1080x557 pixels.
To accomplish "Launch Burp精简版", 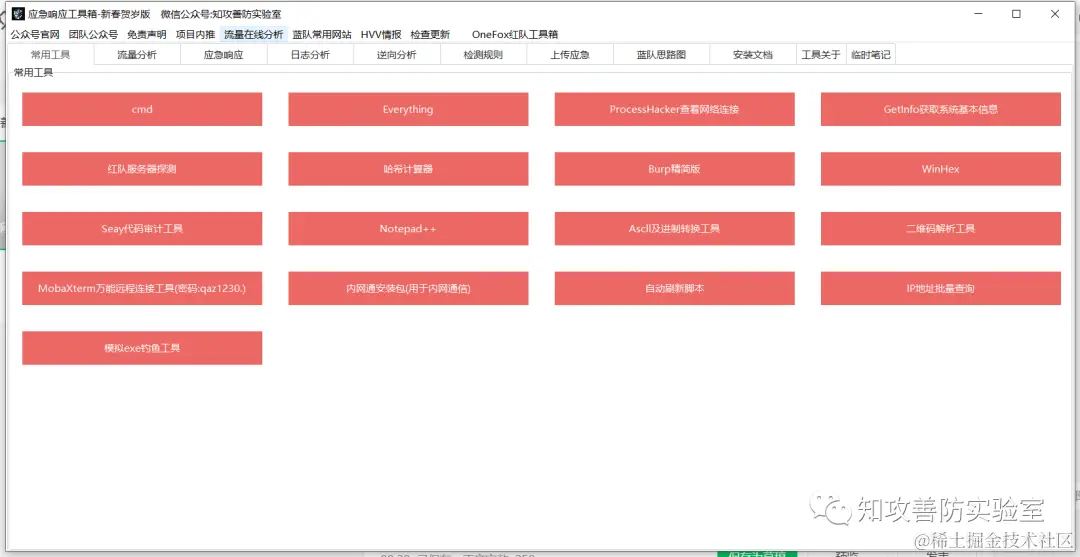I will (674, 169).
